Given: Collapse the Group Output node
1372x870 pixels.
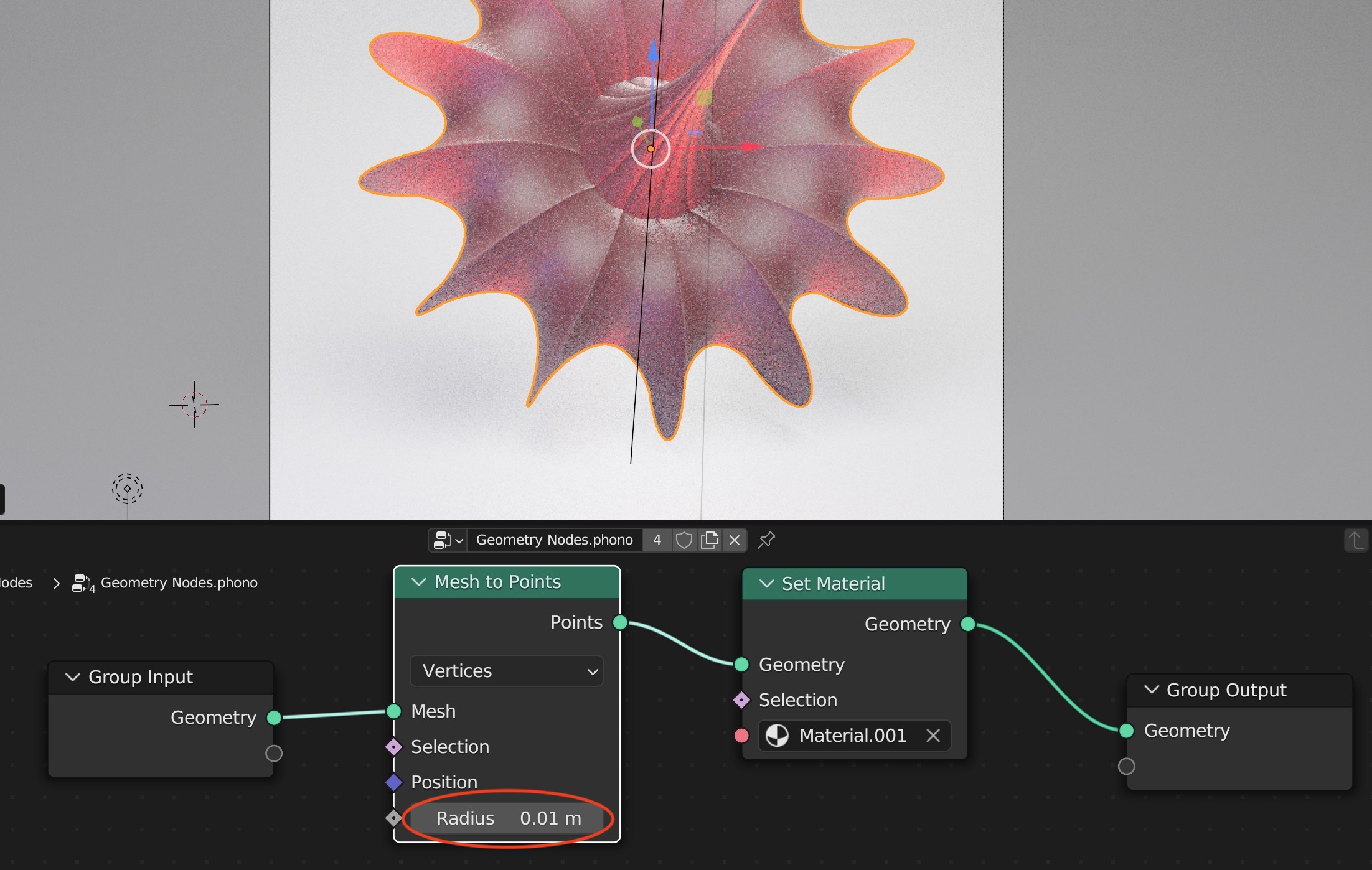Looking at the screenshot, I should tap(1152, 690).
